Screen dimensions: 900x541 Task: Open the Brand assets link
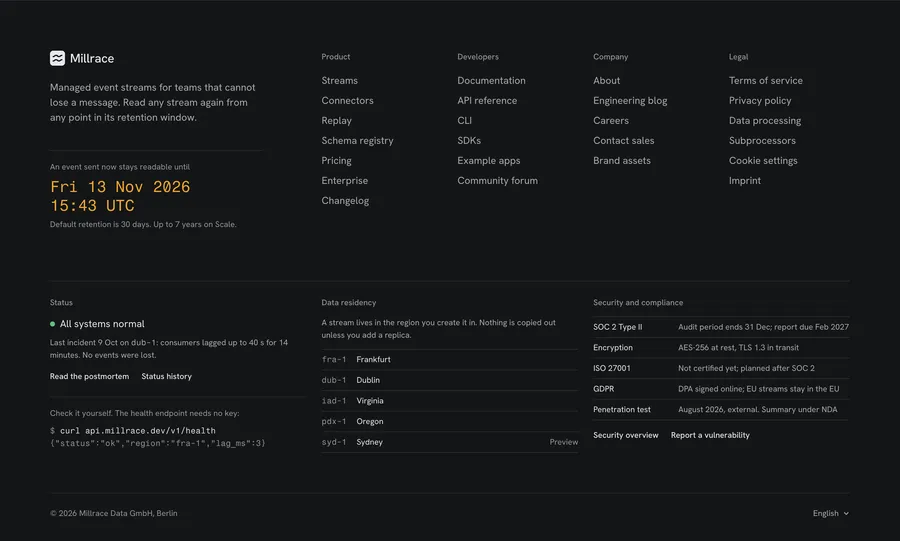[622, 161]
